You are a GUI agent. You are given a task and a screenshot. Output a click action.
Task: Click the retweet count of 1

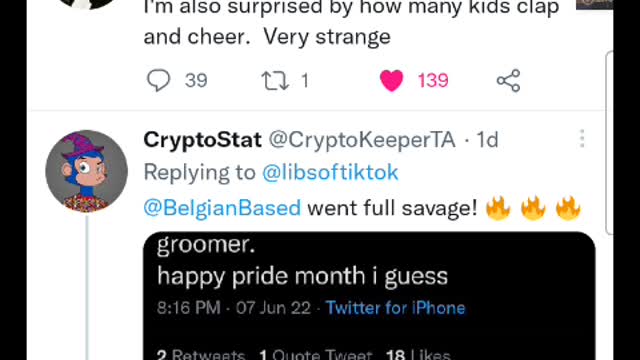[304, 80]
